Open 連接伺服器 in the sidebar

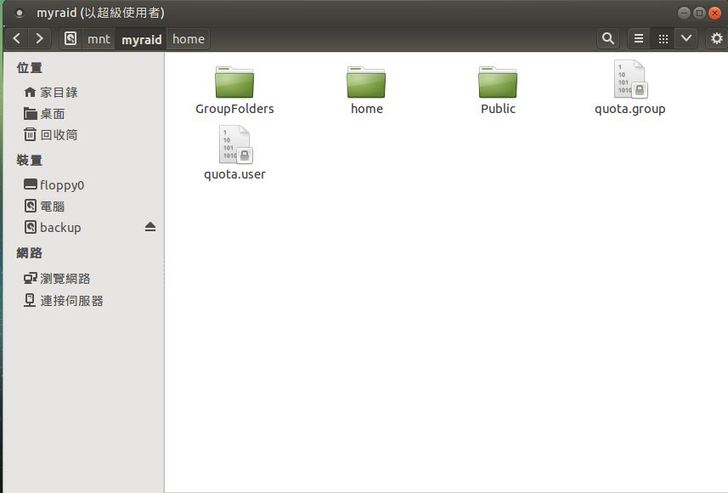point(71,300)
